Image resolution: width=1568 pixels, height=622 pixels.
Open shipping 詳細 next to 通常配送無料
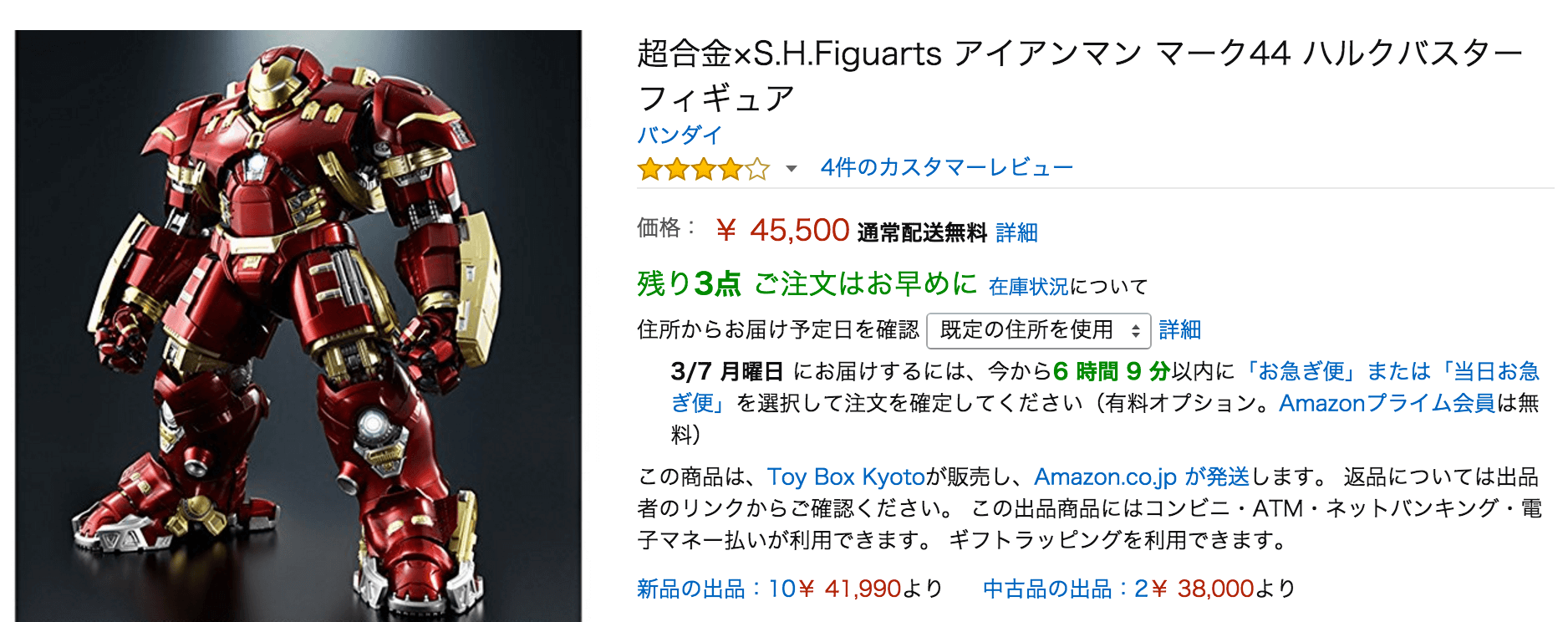tap(1016, 232)
